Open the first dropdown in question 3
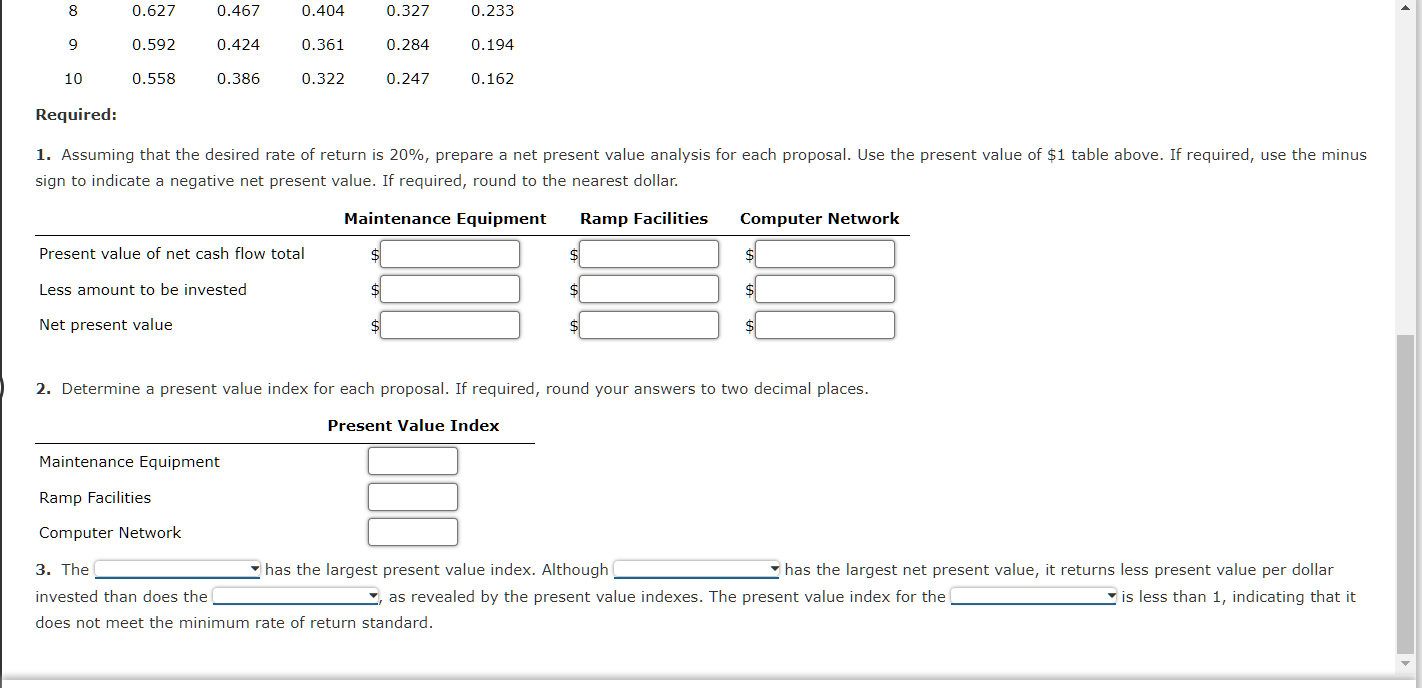 pos(176,568)
